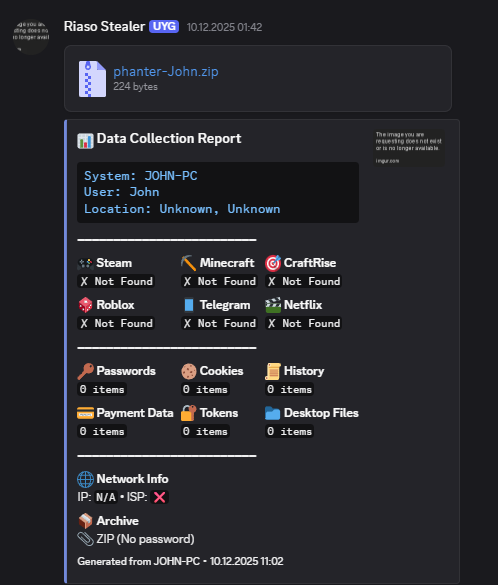
Task: Click the '0 items' value under History
Action: point(289,389)
